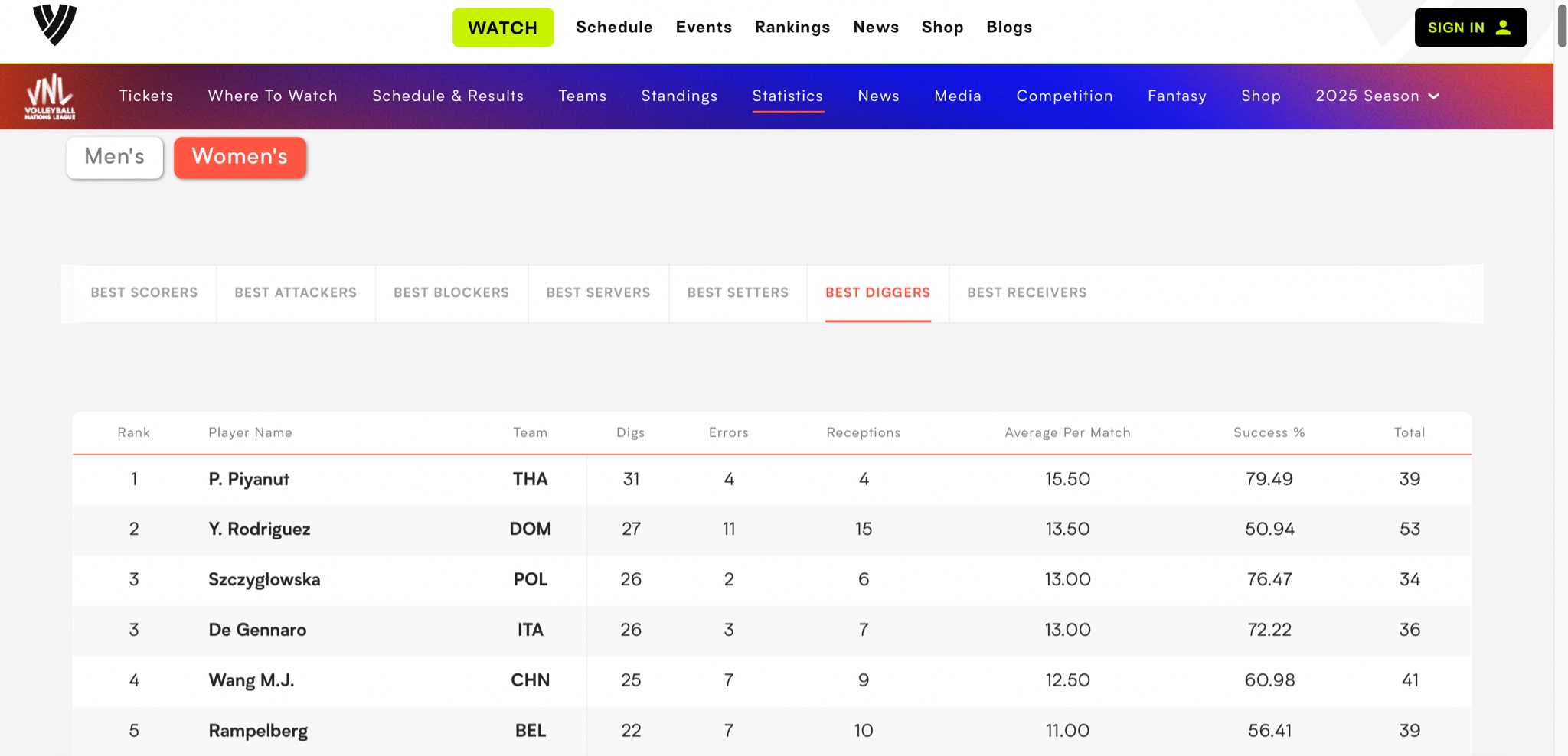The width and height of the screenshot is (1568, 756).
Task: Click success value 60.98
Action: tap(1269, 680)
